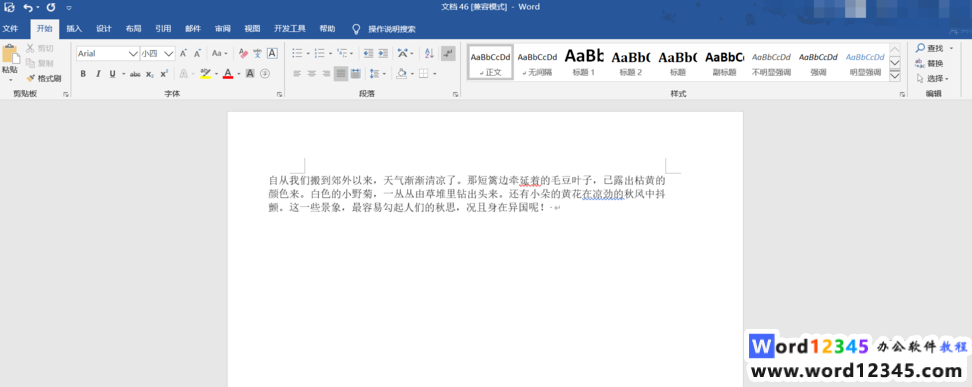Open the borders dropdown arrow

point(434,74)
